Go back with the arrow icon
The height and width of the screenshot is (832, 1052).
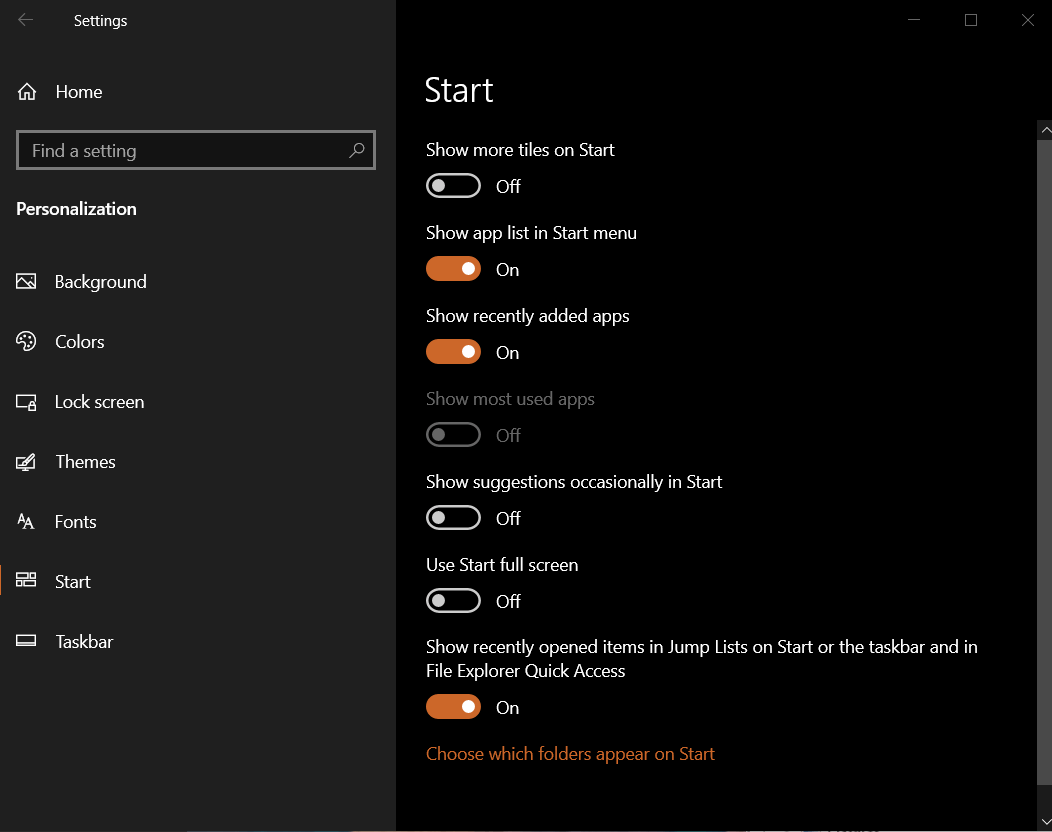(x=25, y=20)
